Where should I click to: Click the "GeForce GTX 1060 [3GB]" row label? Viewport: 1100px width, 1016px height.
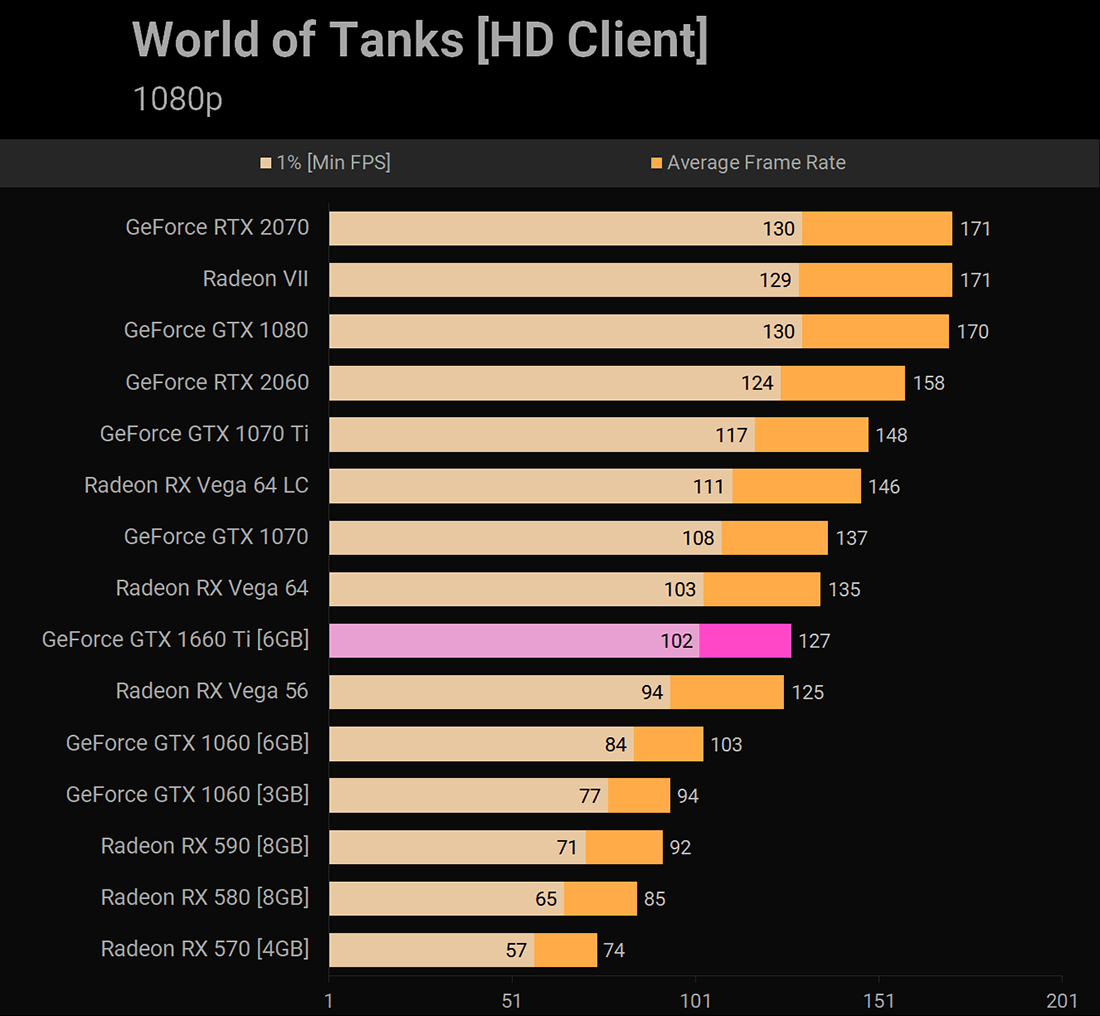(187, 794)
